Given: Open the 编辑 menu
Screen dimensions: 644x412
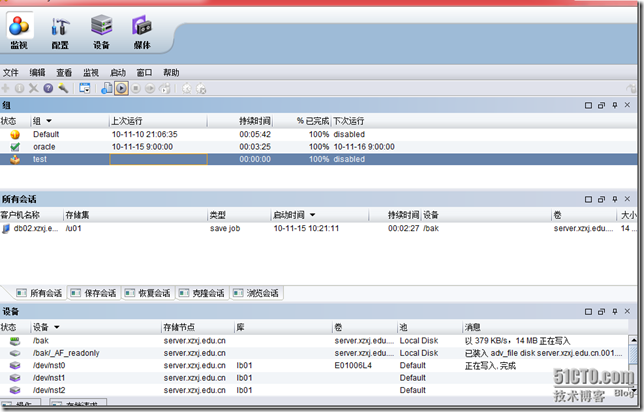Looking at the screenshot, I should [37, 73].
